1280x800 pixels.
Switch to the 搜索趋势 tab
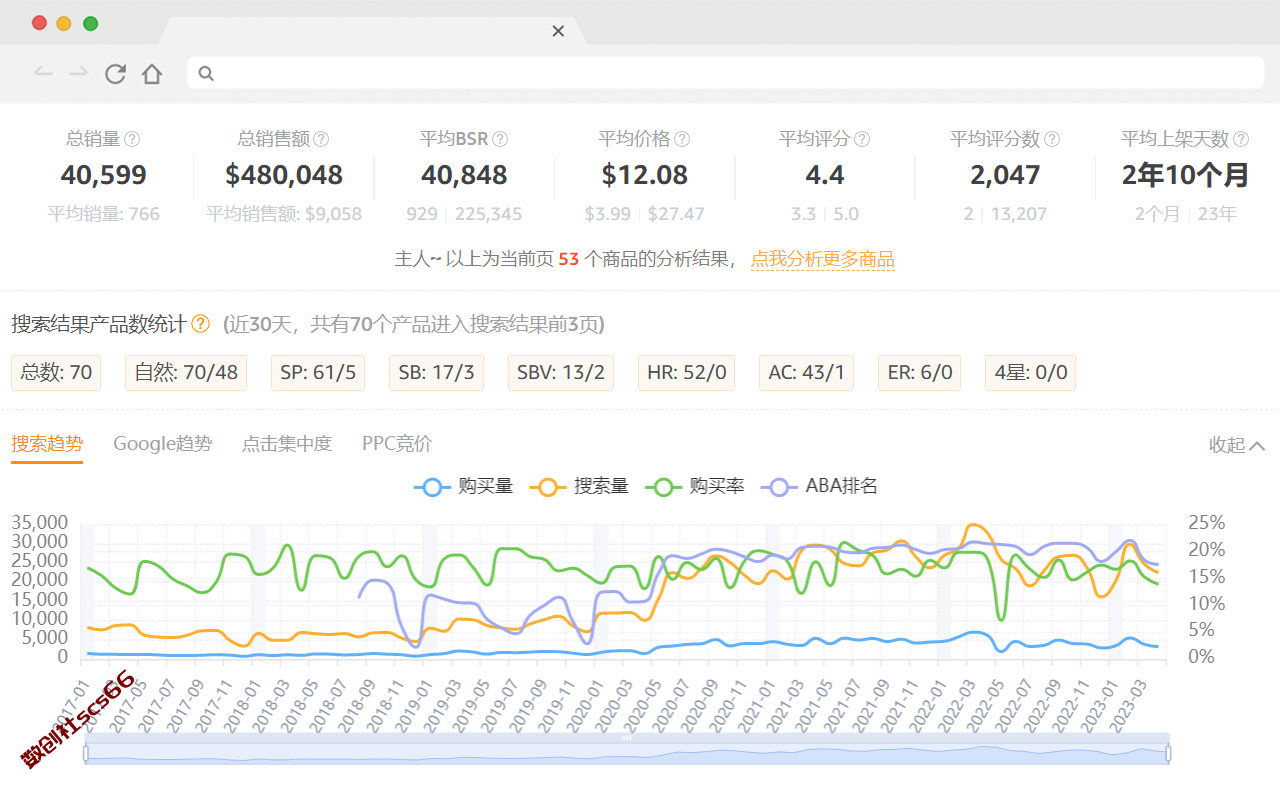coord(47,444)
